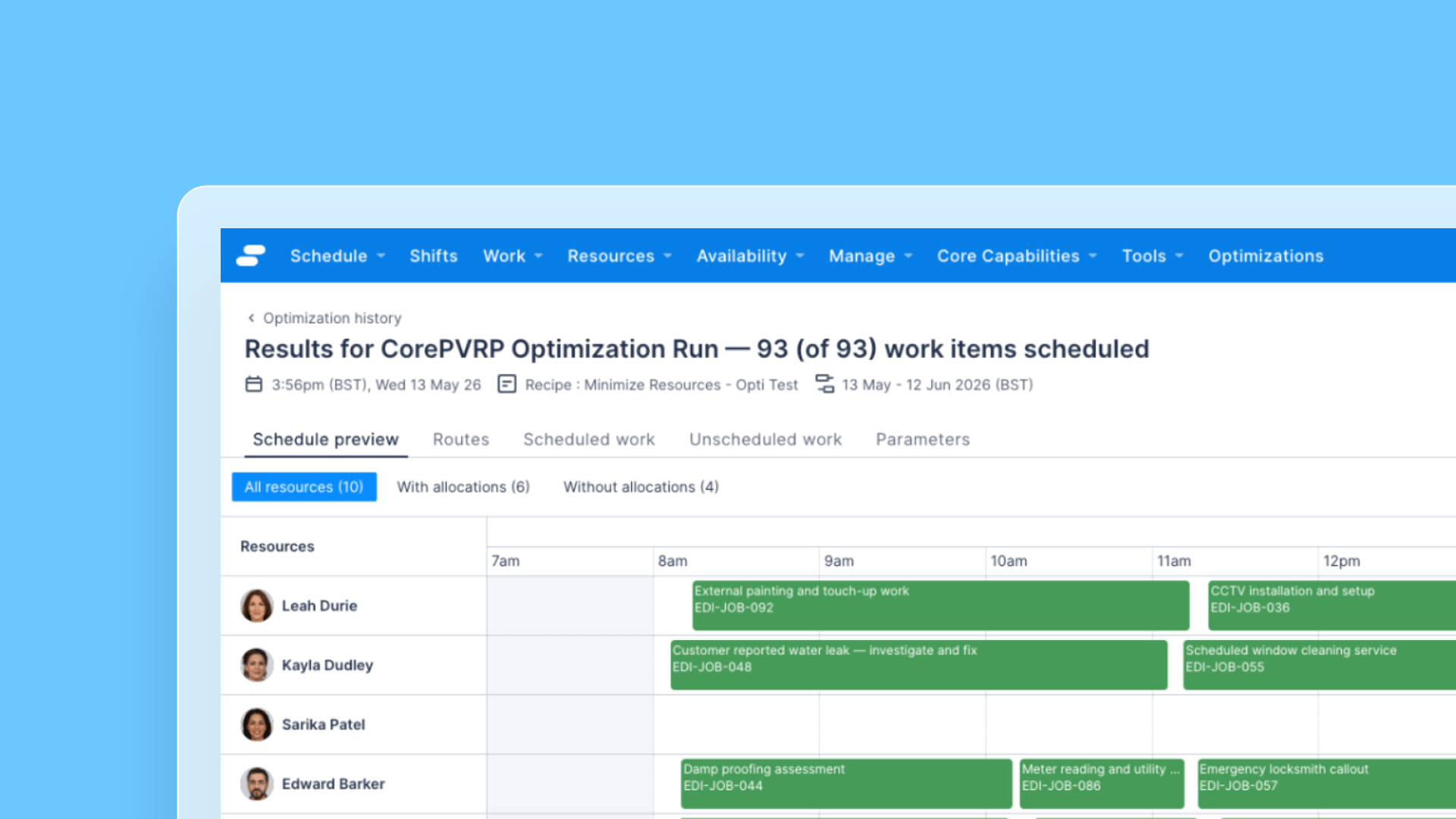Open job EDI-JOB-092 External painting
This screenshot has width=1456, height=819.
point(940,605)
